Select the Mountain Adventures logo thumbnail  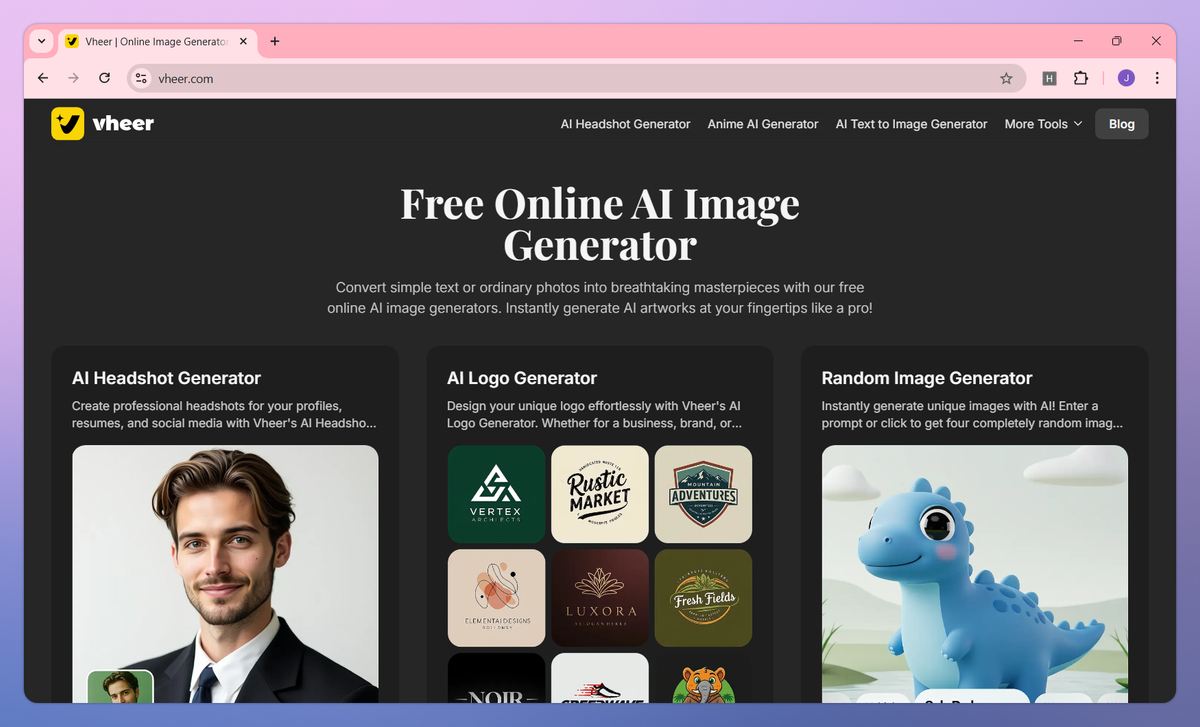pyautogui.click(x=703, y=494)
